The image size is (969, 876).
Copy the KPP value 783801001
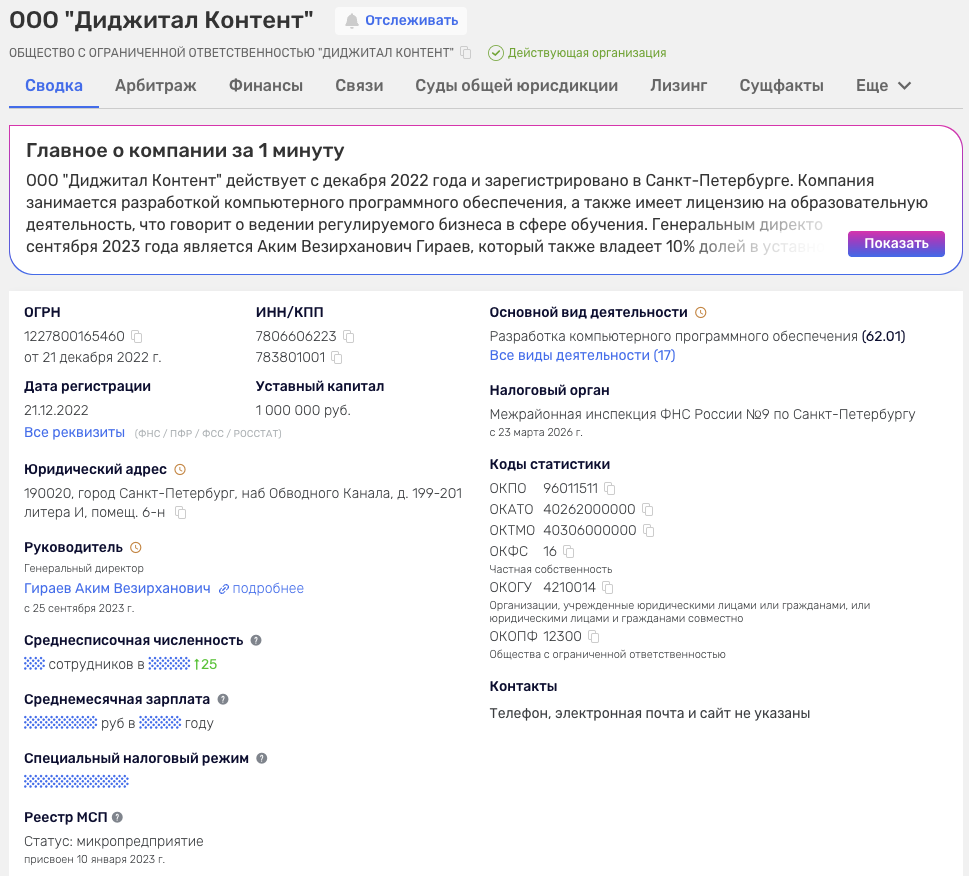(x=337, y=357)
